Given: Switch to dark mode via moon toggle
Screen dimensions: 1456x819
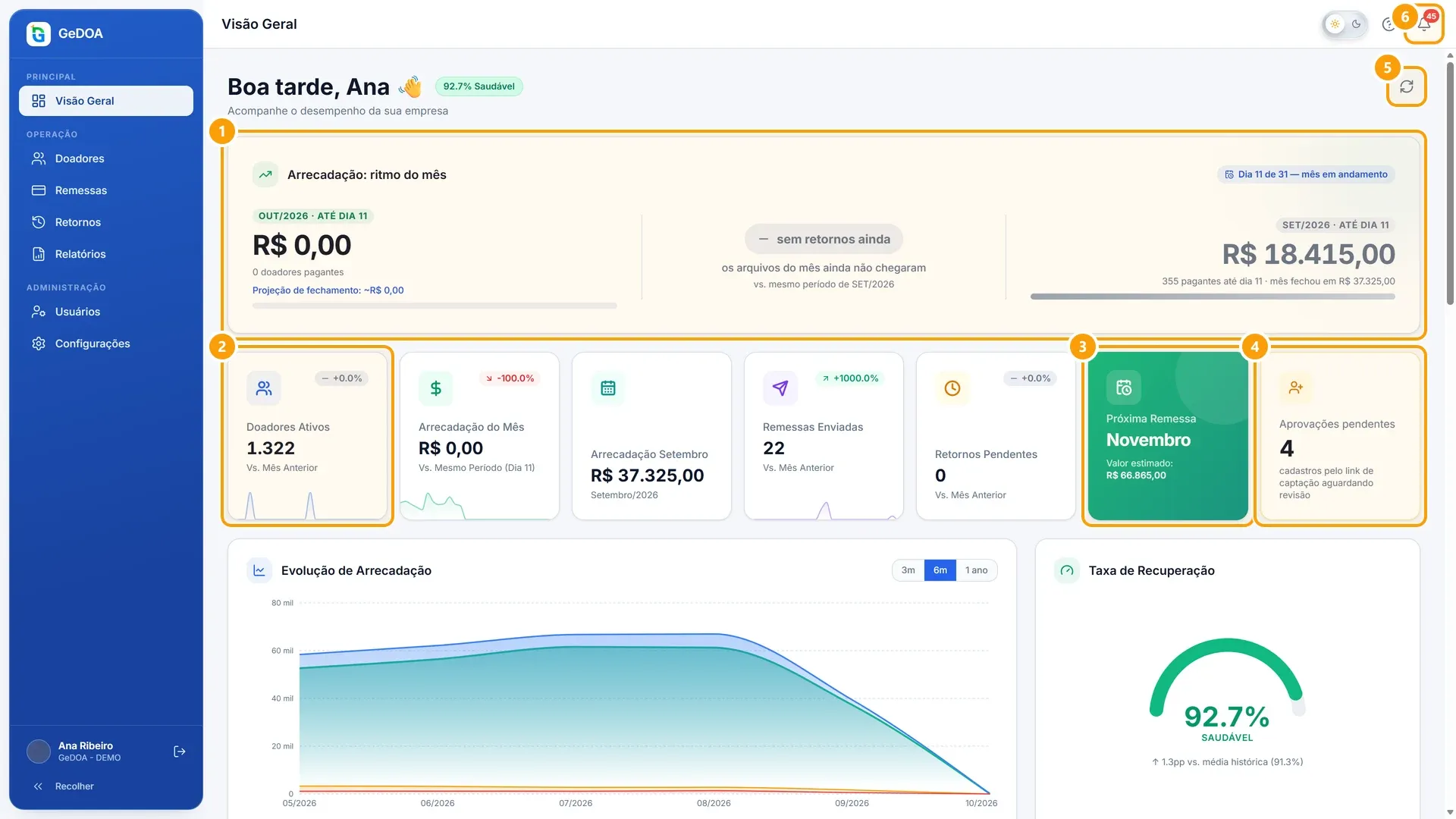Looking at the screenshot, I should [x=1357, y=24].
